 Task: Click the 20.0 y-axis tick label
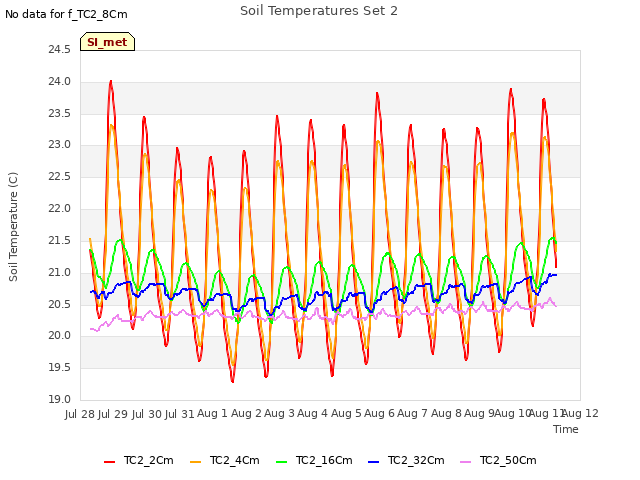pyautogui.click(x=60, y=336)
